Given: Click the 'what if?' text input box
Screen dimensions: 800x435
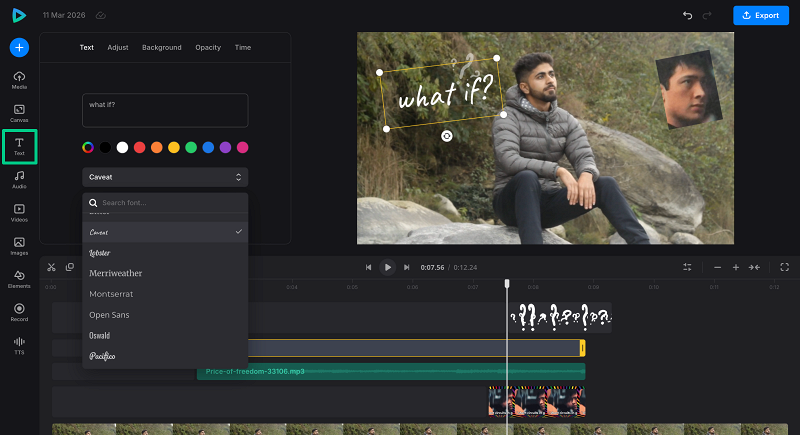Looking at the screenshot, I should 165,110.
